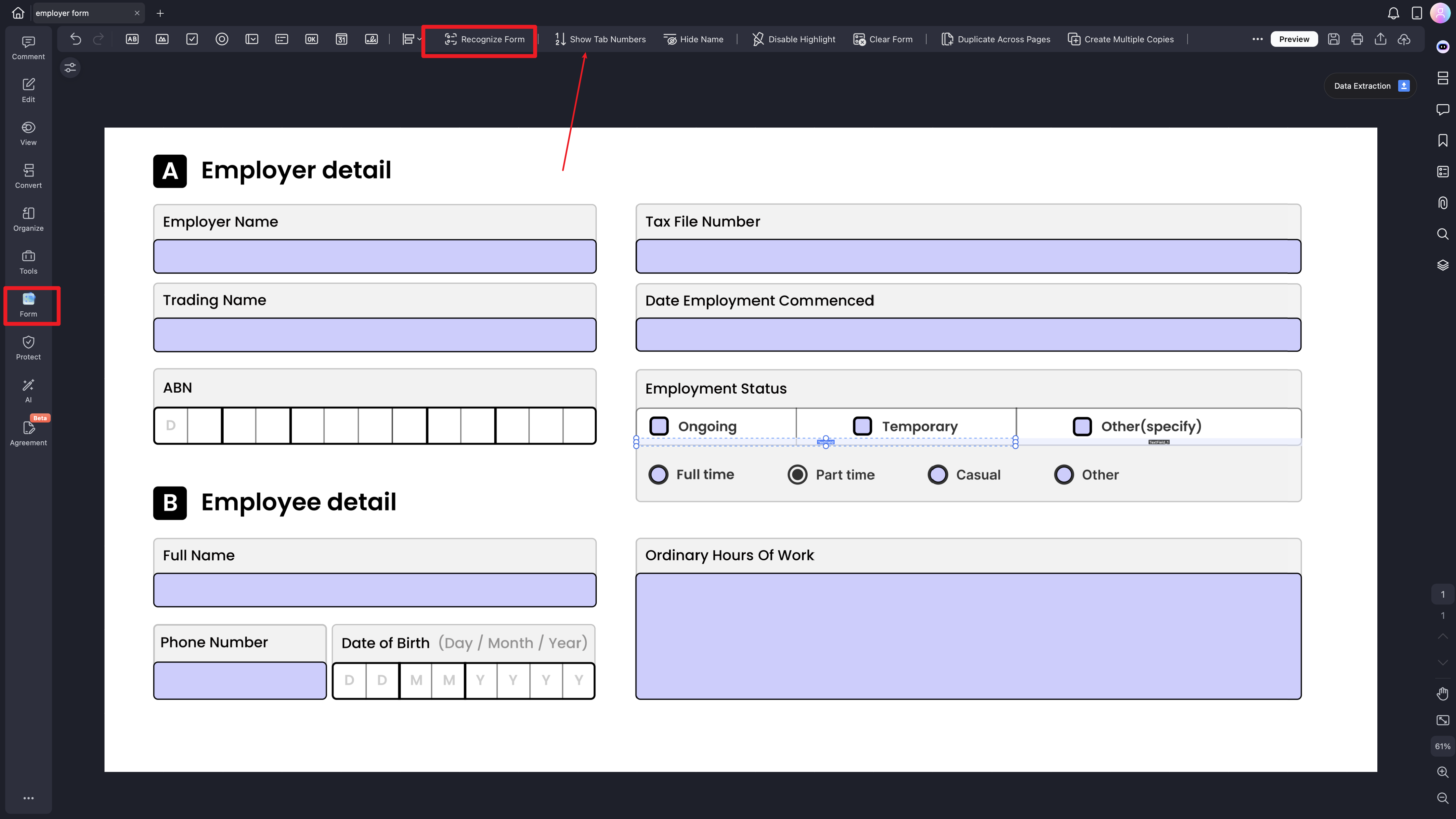Screen dimensions: 1456x819
Task: Click the user avatar
Action: (1440, 13)
